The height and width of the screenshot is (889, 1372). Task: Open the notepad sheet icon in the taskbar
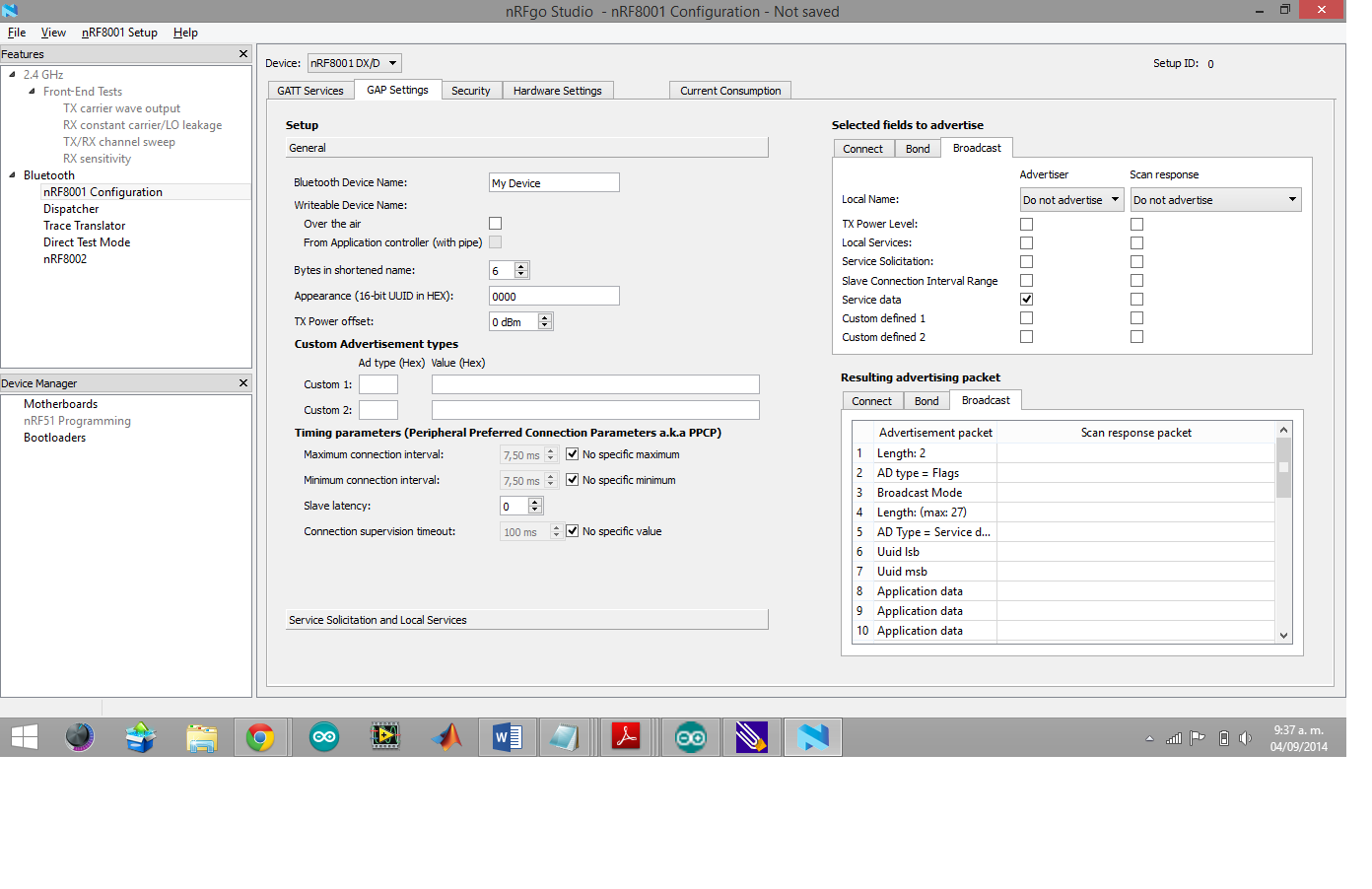(565, 737)
